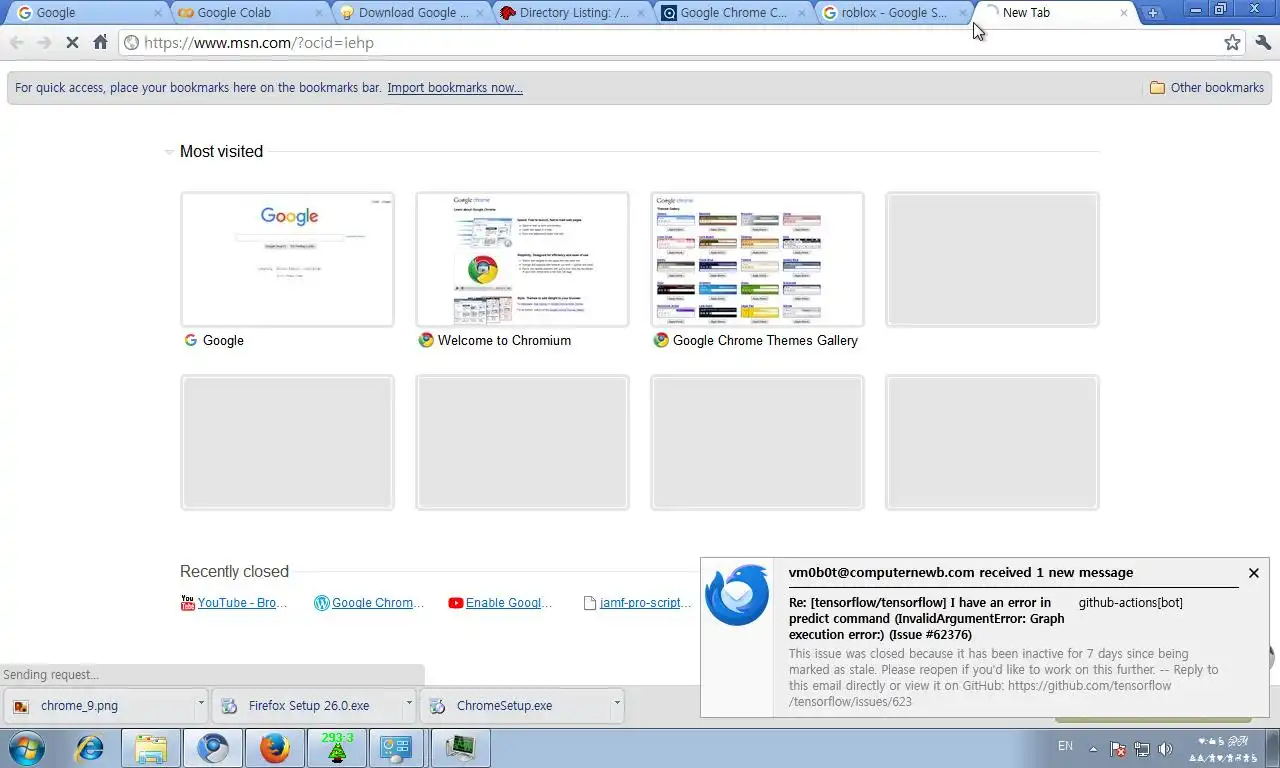This screenshot has height=768, width=1280.
Task: Open Google Chrome Themes Gallery thumbnail
Action: tap(757, 259)
